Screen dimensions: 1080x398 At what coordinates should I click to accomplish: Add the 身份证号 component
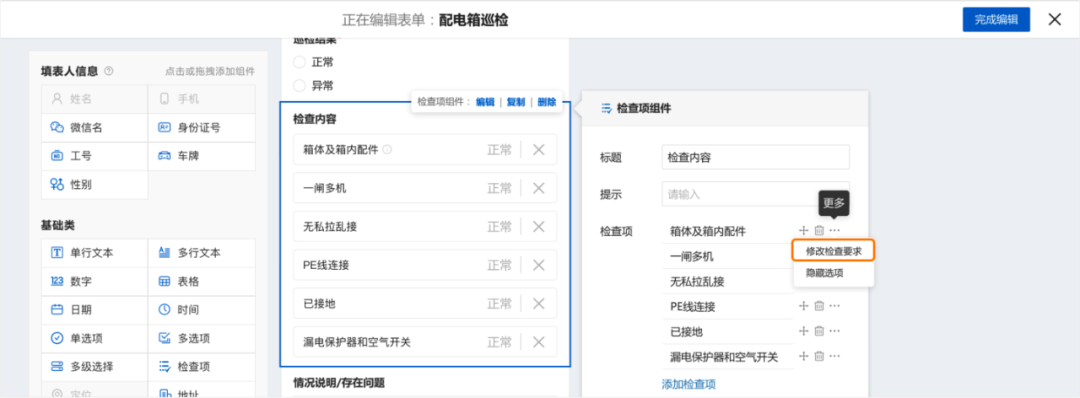[202, 128]
